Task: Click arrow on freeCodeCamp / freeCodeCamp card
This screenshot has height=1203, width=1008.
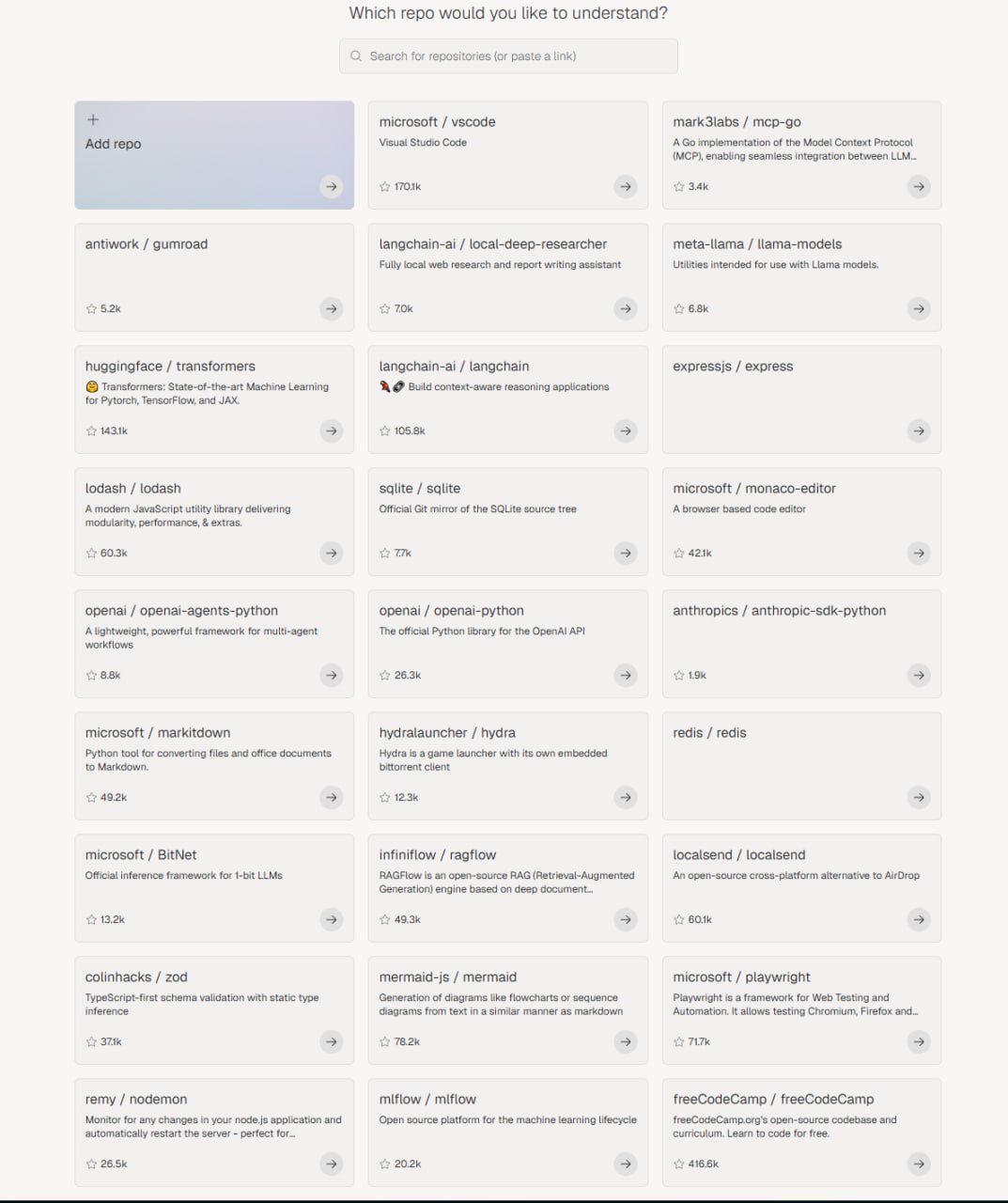Action: [x=919, y=1164]
